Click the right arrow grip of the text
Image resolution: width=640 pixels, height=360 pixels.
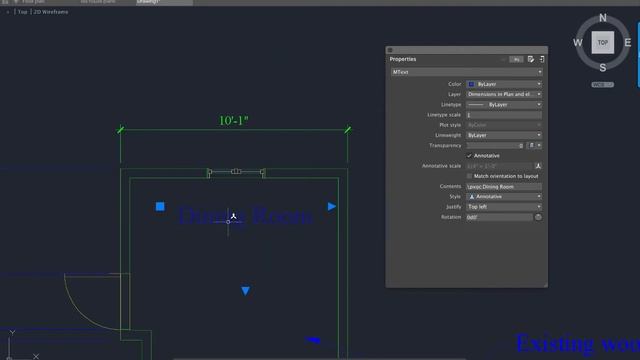331,207
